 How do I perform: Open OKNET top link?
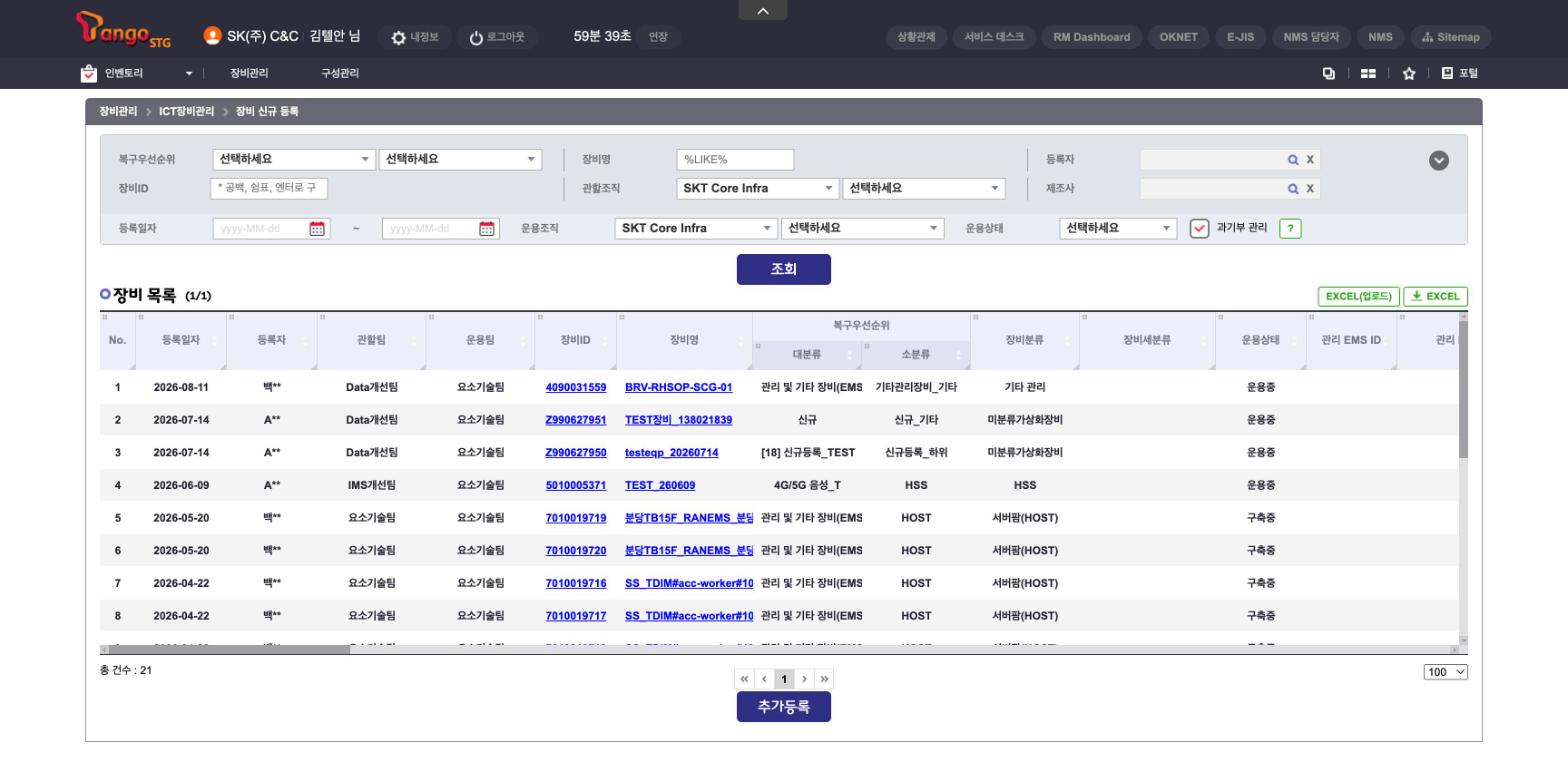coord(1178,37)
